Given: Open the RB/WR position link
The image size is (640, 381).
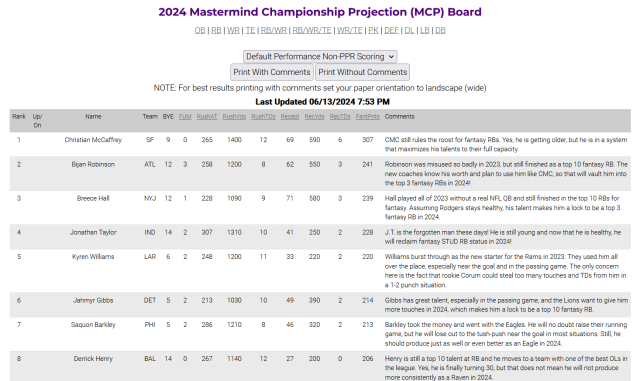Looking at the screenshot, I should (x=273, y=30).
